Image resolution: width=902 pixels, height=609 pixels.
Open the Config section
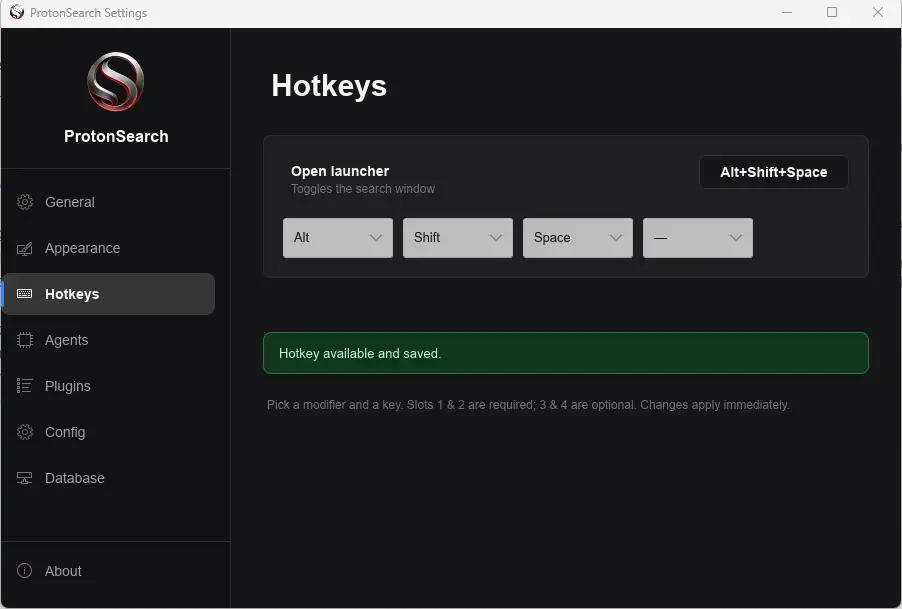point(109,432)
